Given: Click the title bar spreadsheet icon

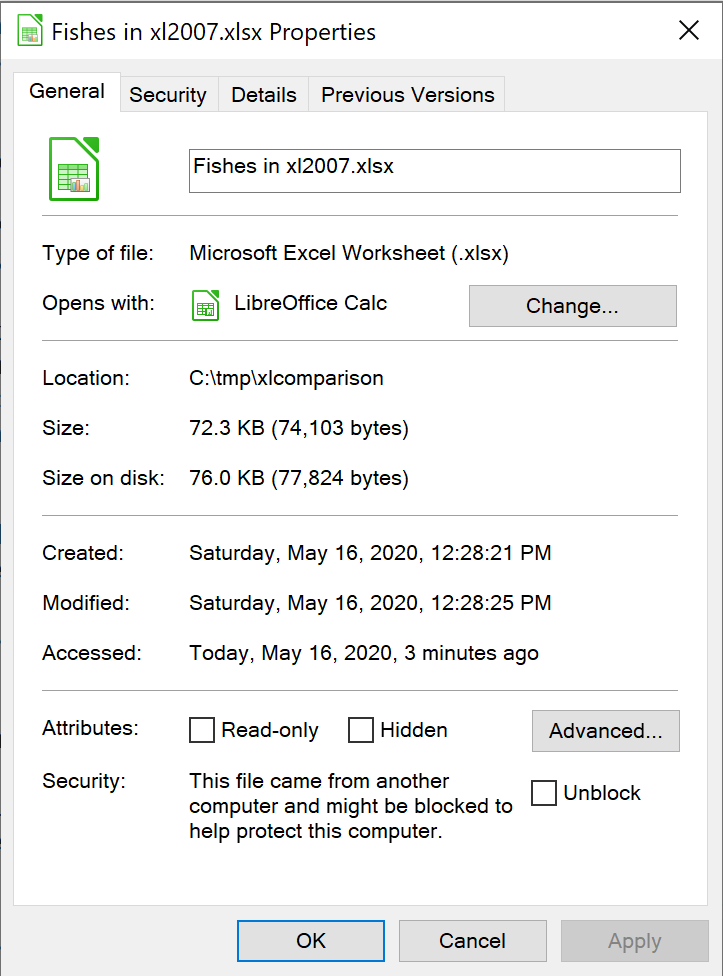Looking at the screenshot, I should [x=30, y=30].
